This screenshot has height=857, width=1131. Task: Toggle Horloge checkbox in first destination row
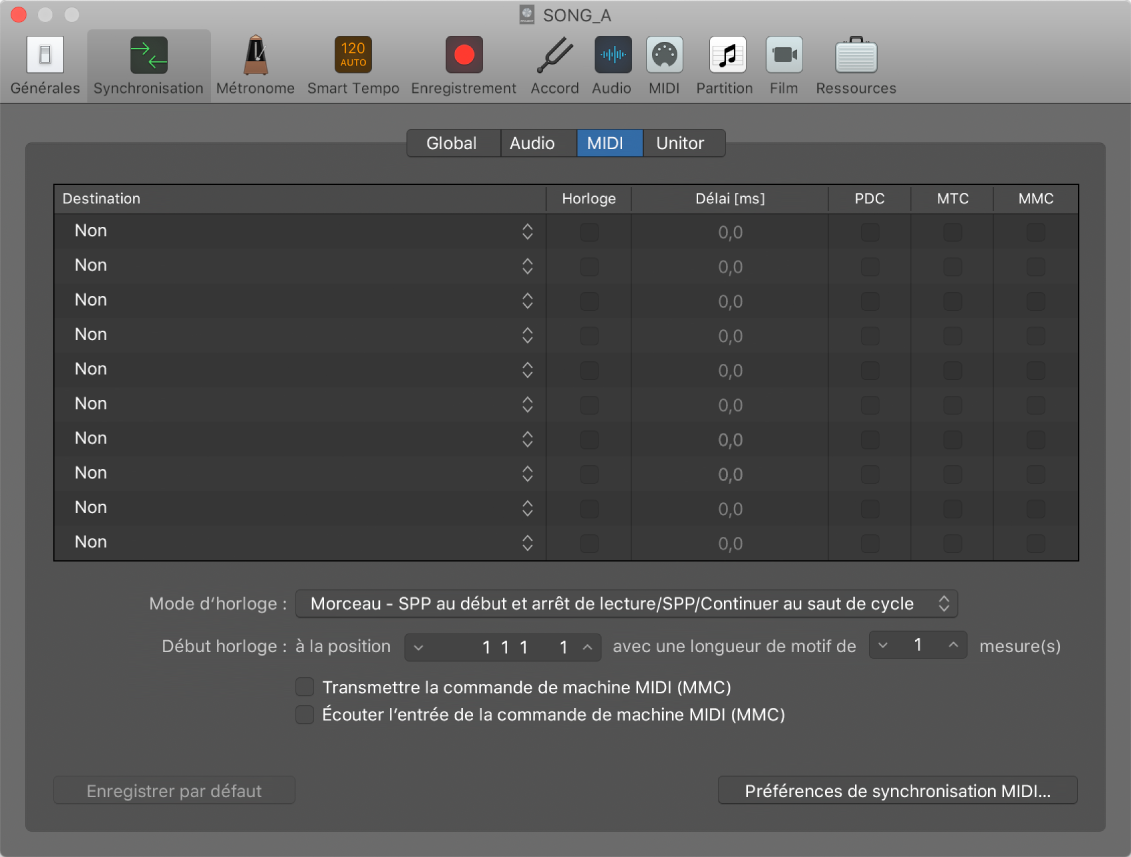coord(589,232)
